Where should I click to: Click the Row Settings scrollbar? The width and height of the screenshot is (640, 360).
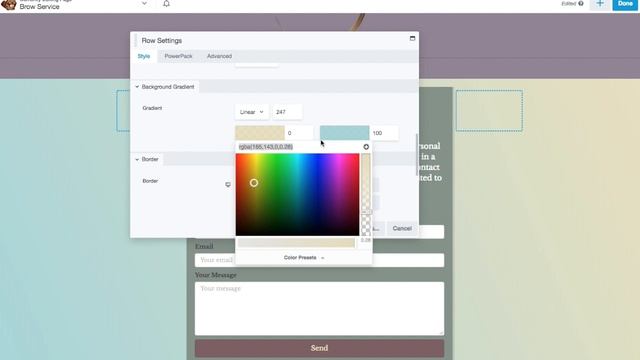(416, 154)
